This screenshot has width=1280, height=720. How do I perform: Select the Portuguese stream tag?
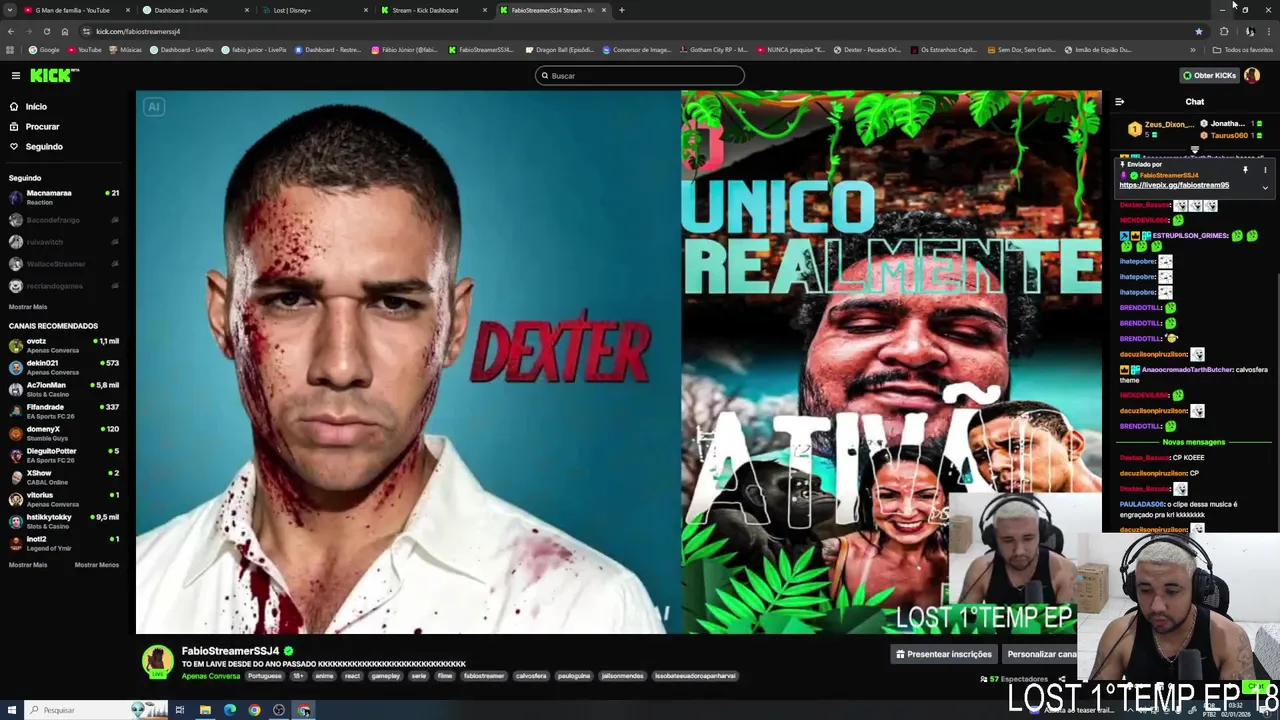coord(265,676)
